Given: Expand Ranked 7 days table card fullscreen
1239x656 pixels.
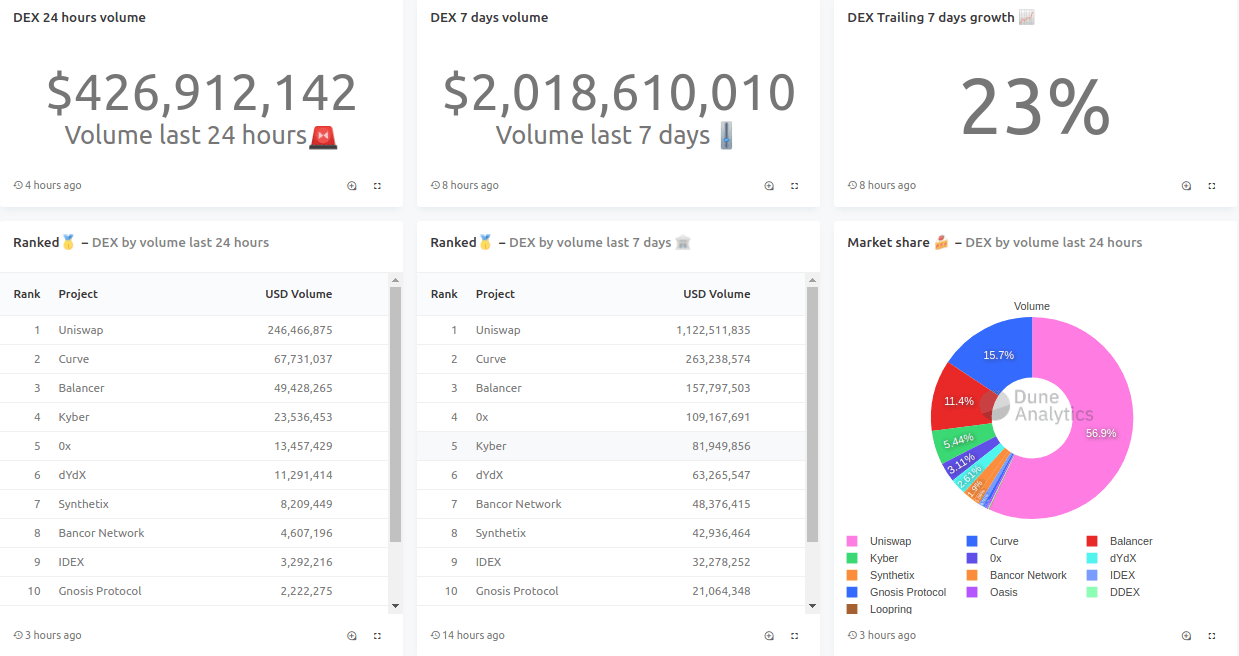Looking at the screenshot, I should (x=794, y=636).
